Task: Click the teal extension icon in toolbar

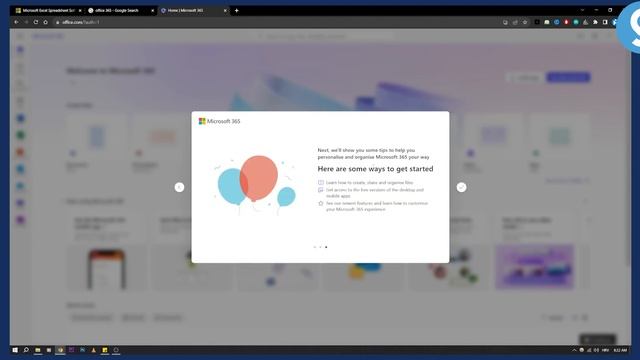Action: pyautogui.click(x=576, y=22)
